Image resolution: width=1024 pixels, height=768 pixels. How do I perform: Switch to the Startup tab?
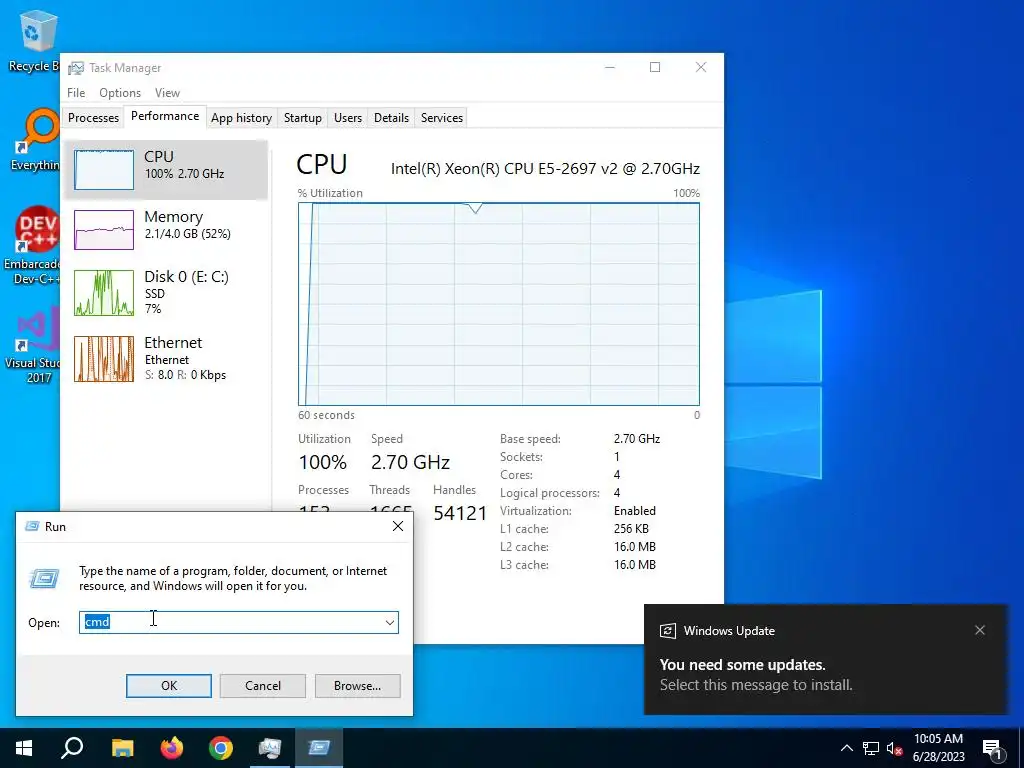[302, 118]
